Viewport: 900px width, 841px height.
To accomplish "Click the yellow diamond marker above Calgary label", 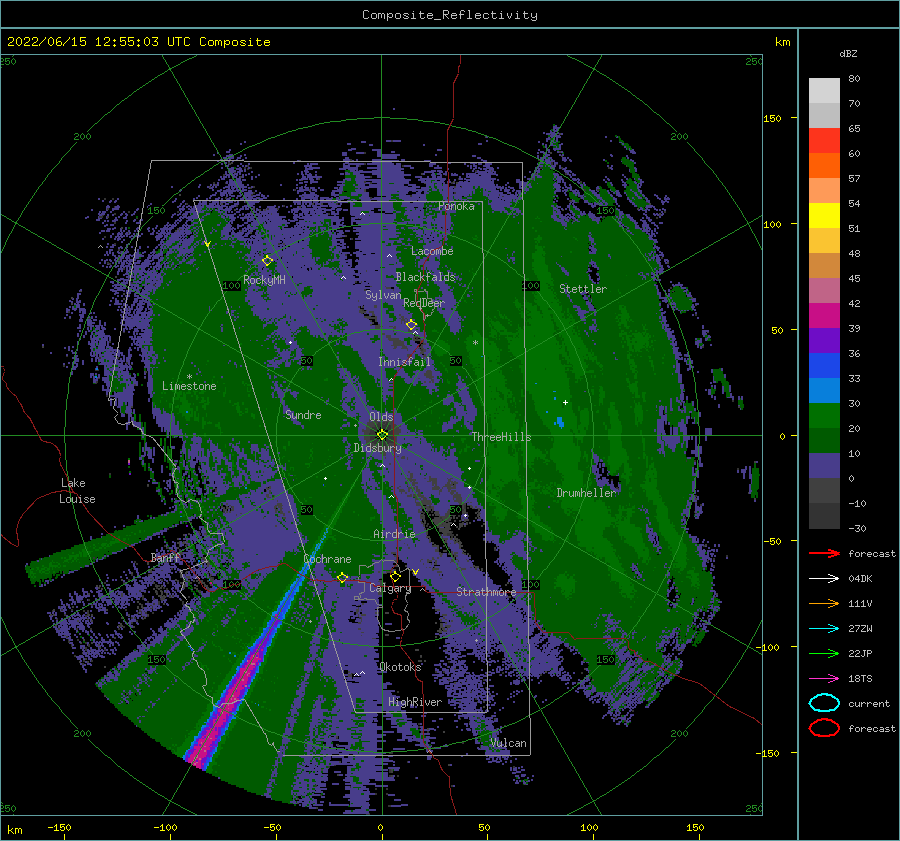I will pyautogui.click(x=395, y=576).
